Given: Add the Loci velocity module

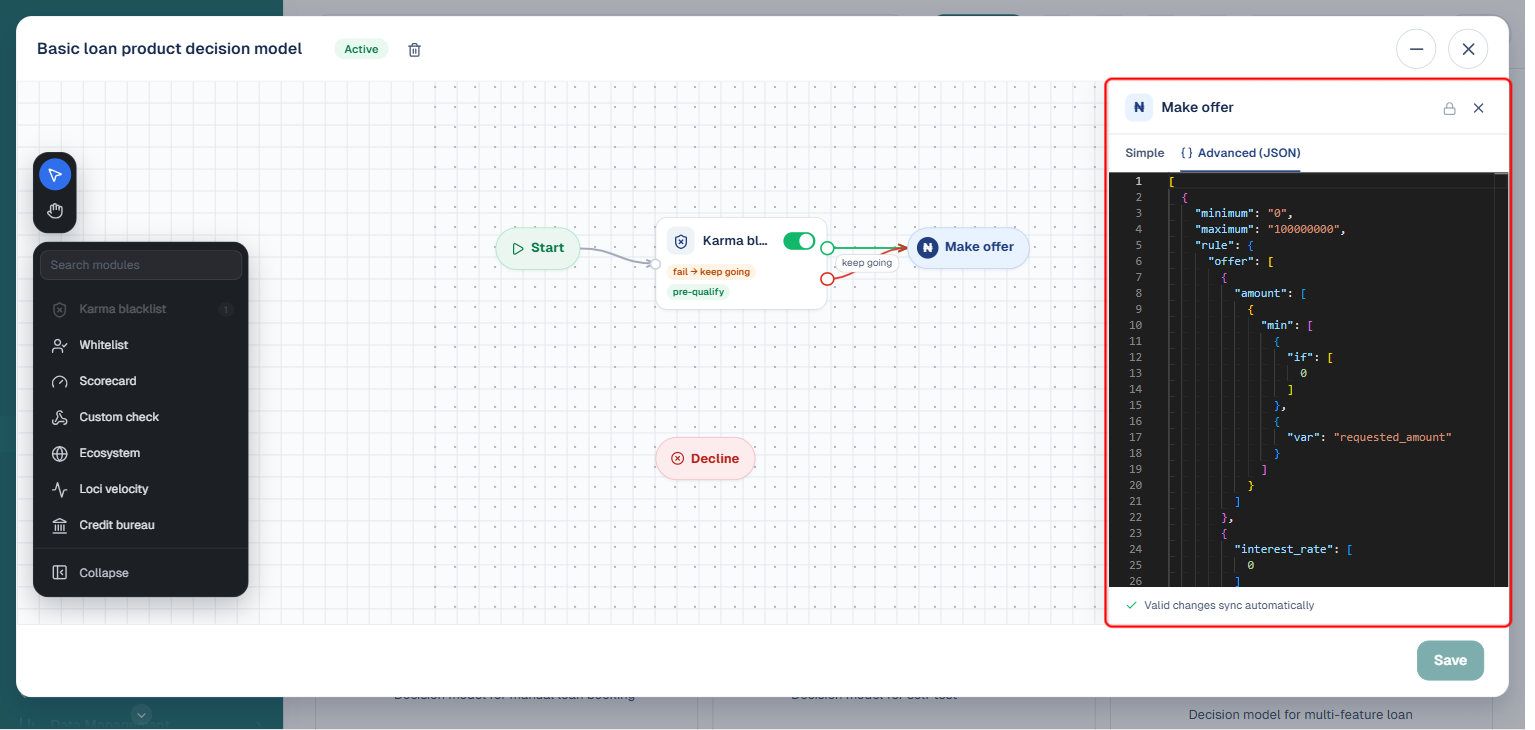Looking at the screenshot, I should [141, 489].
